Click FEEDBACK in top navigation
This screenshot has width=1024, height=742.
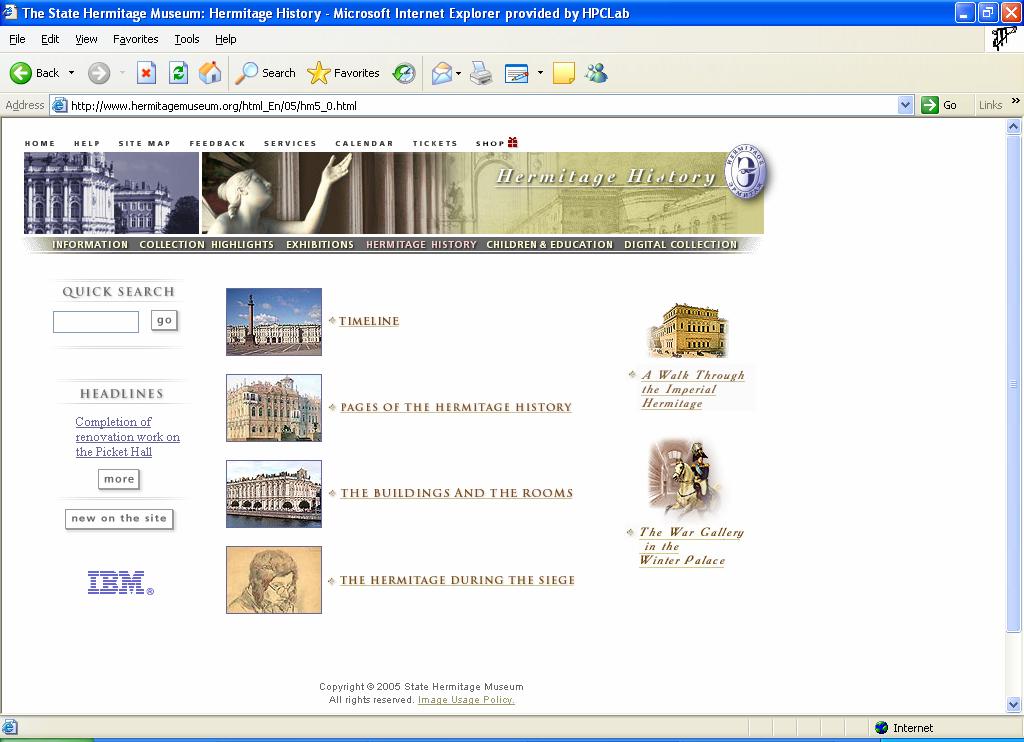click(217, 143)
